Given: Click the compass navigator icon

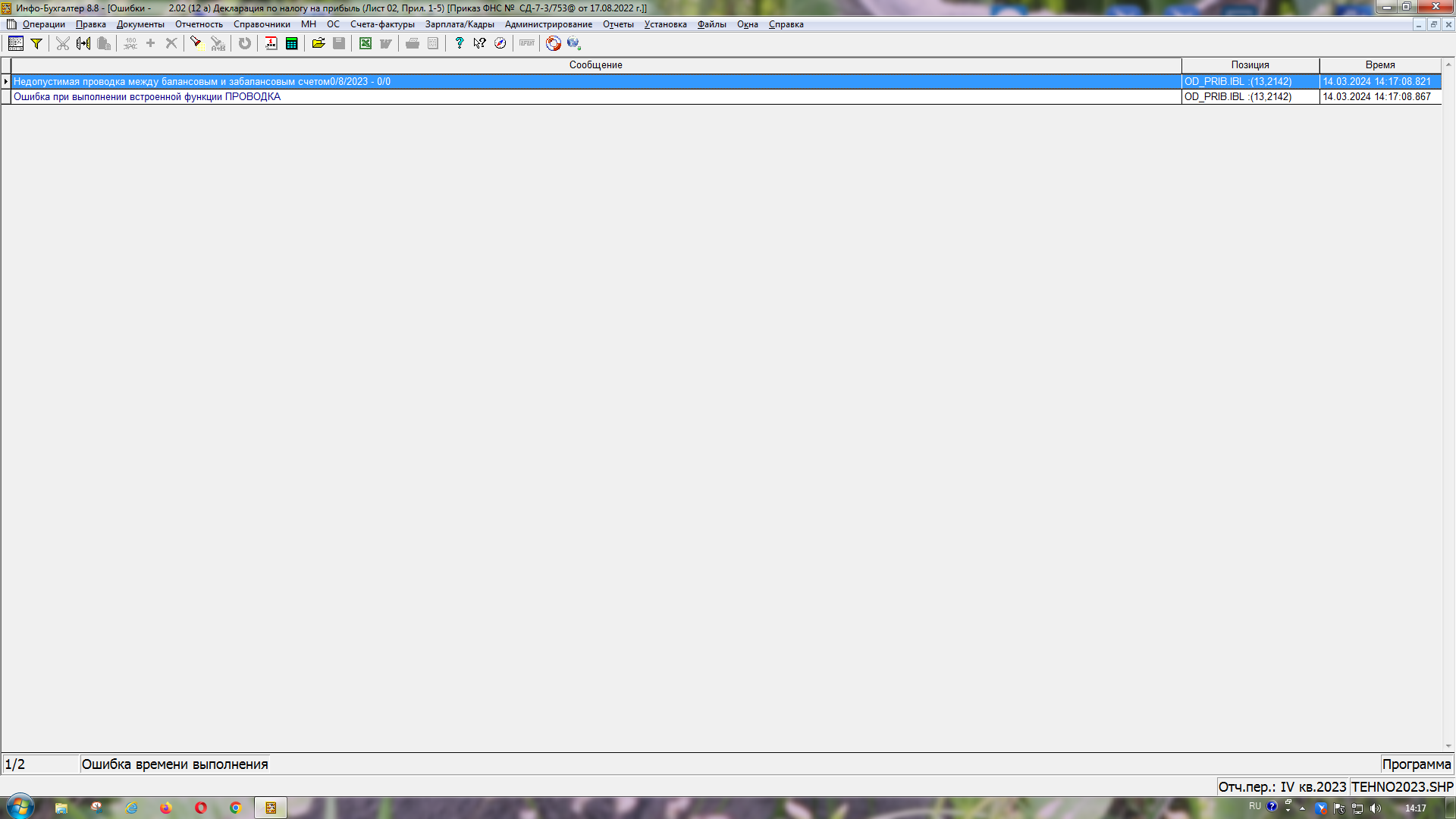Looking at the screenshot, I should (x=500, y=43).
